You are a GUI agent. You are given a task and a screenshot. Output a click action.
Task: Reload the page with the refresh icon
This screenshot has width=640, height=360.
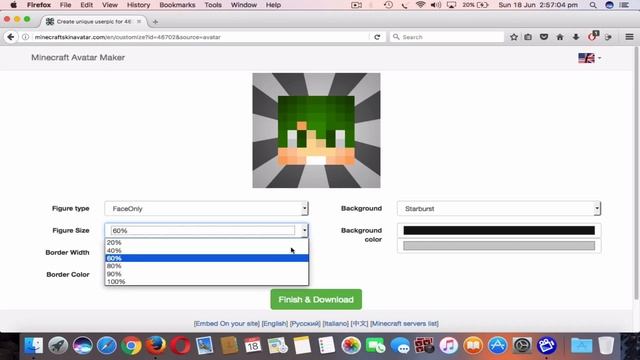pyautogui.click(x=377, y=37)
